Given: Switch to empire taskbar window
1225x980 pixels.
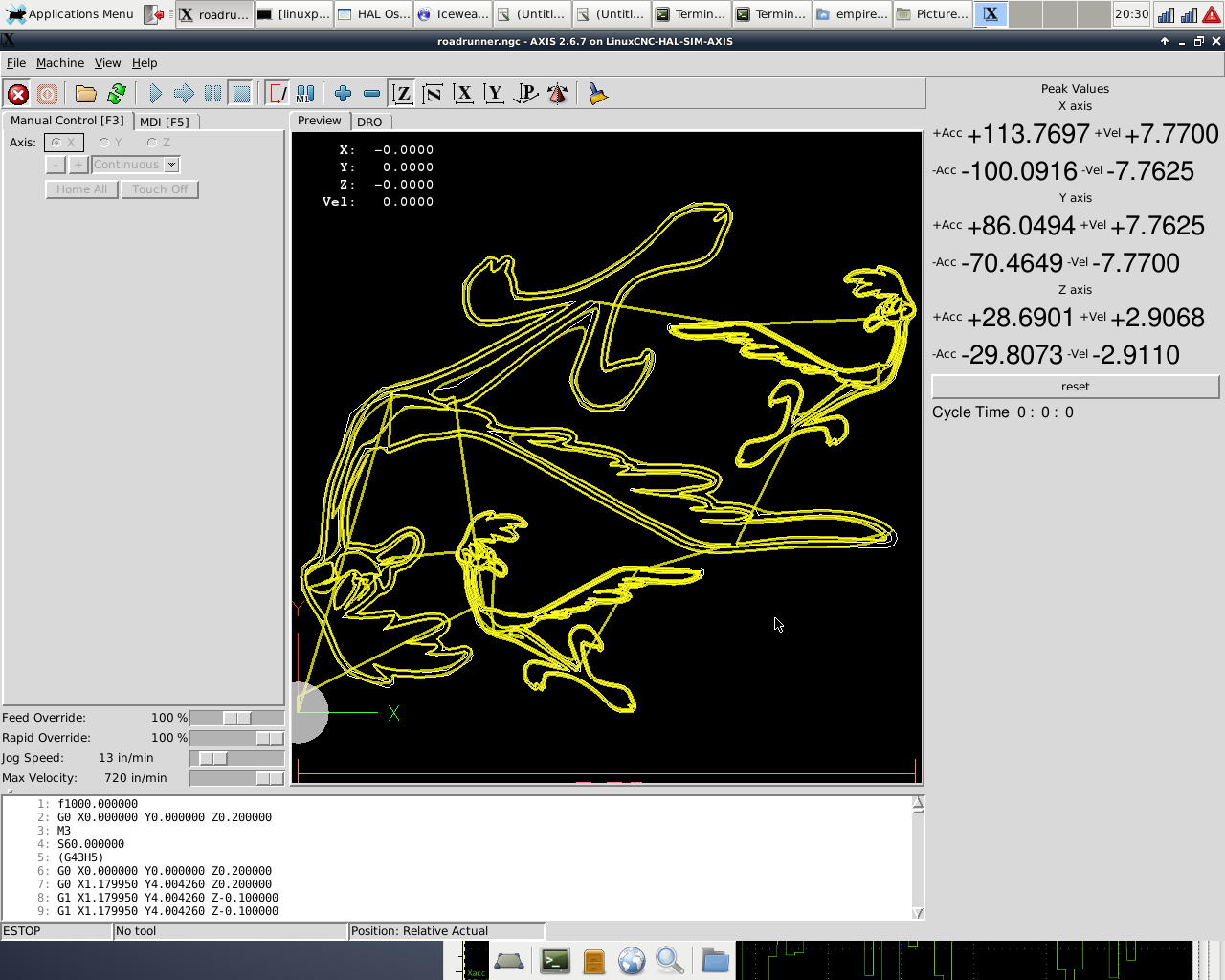Looking at the screenshot, I should pyautogui.click(x=852, y=14).
